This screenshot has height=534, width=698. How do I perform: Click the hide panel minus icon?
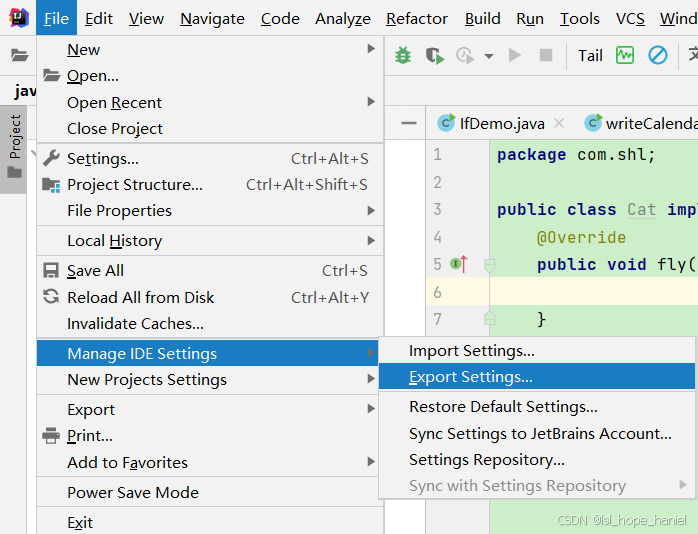point(409,123)
